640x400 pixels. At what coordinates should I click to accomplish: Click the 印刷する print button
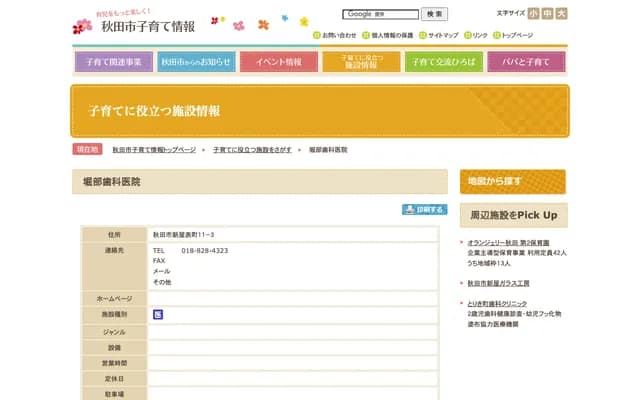pos(425,210)
